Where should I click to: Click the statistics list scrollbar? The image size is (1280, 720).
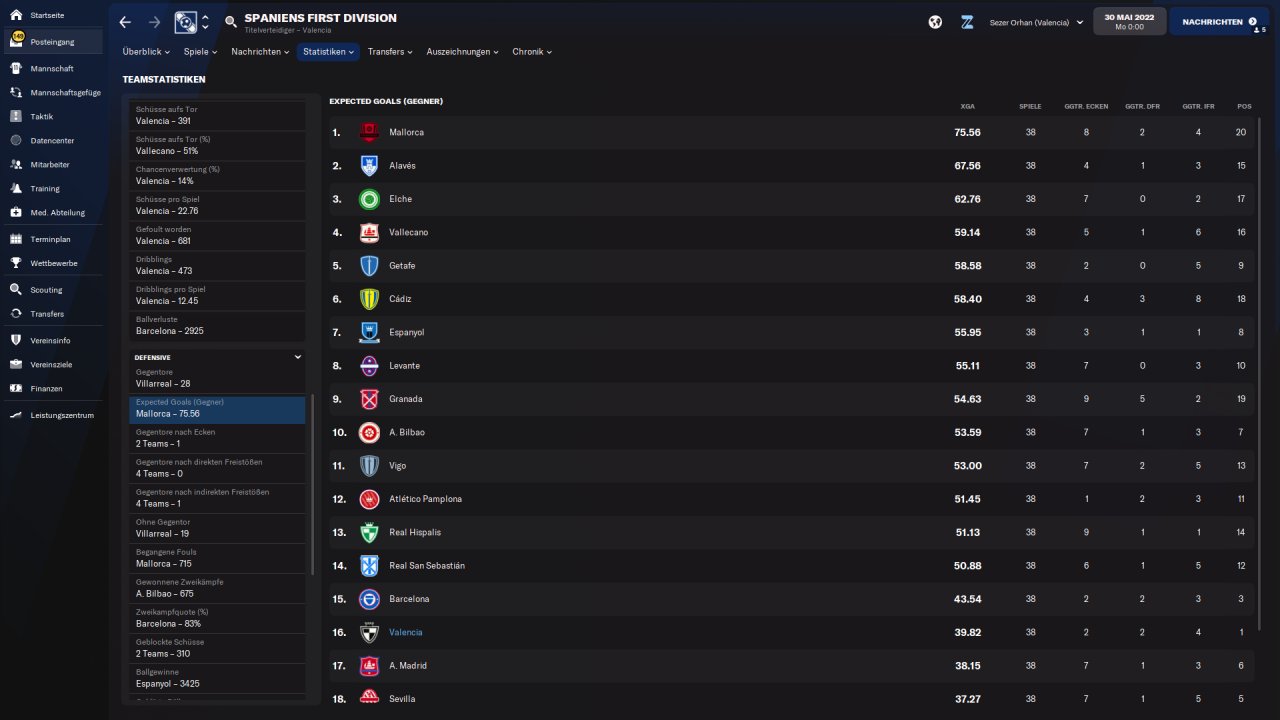coord(313,485)
